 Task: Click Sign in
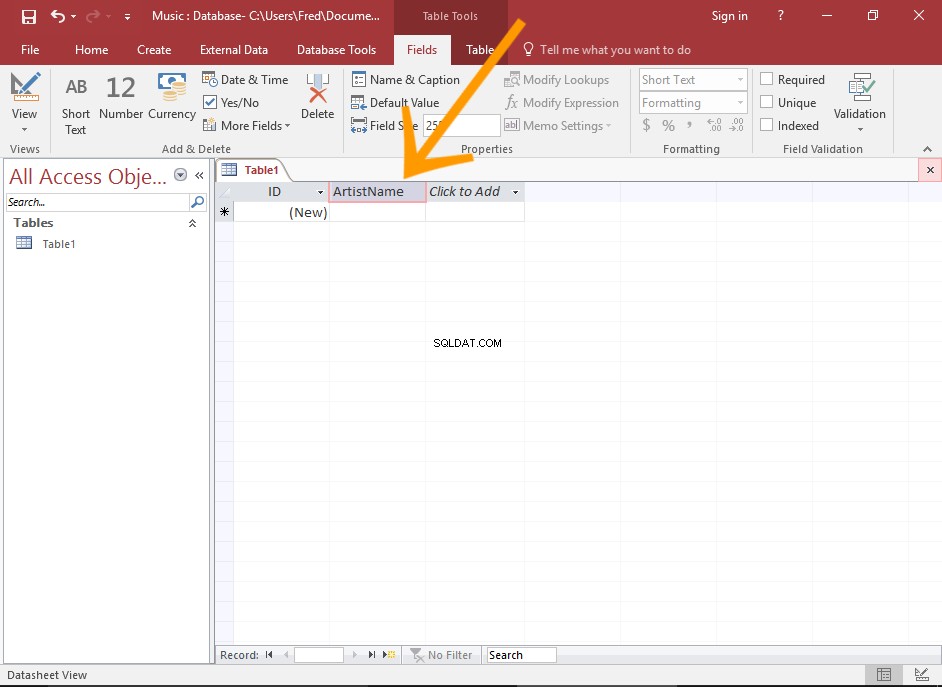(729, 16)
